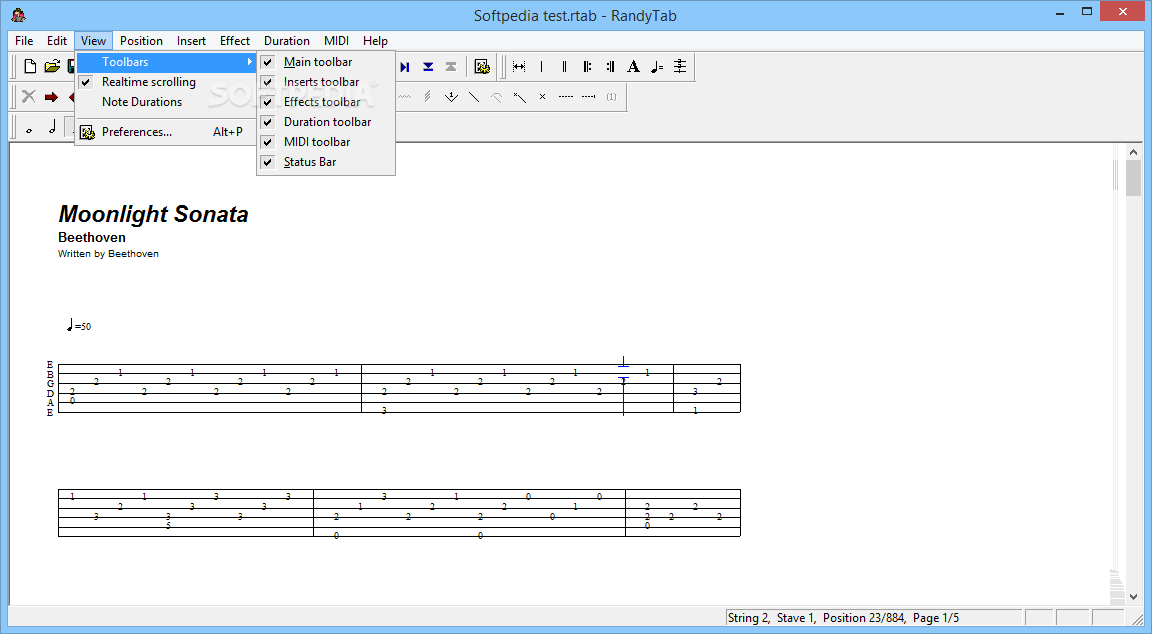Click the scroll down arrow

click(x=1134, y=597)
